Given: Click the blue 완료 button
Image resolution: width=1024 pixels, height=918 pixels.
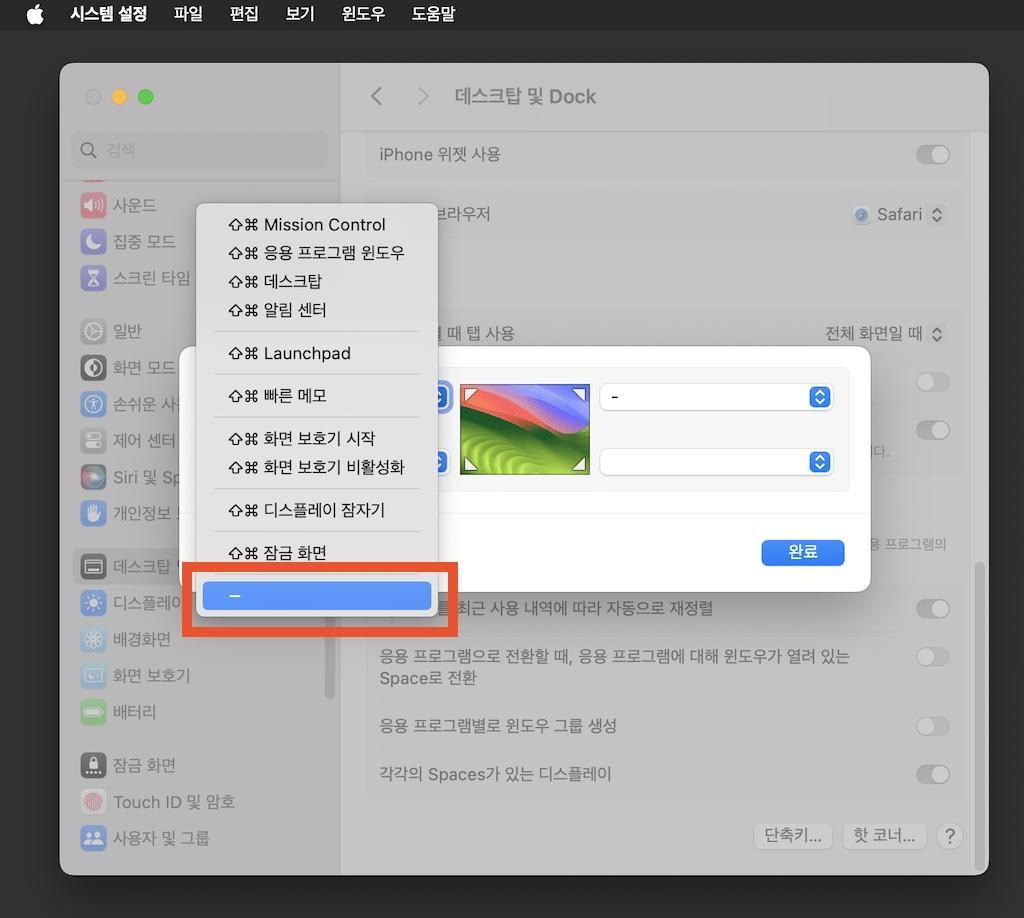Looking at the screenshot, I should point(803,552).
